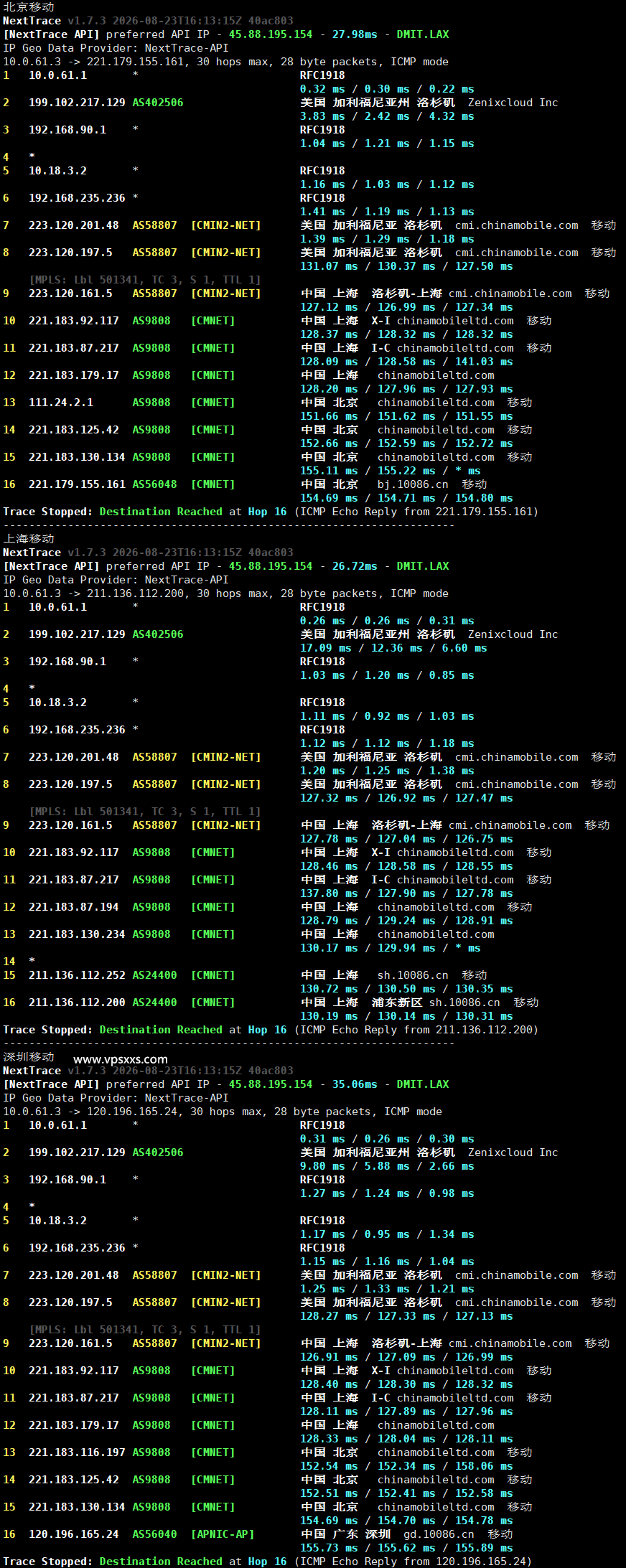Click the latency value "3.83 ms"
Viewport: 626px width, 1568px height.
click(x=322, y=116)
